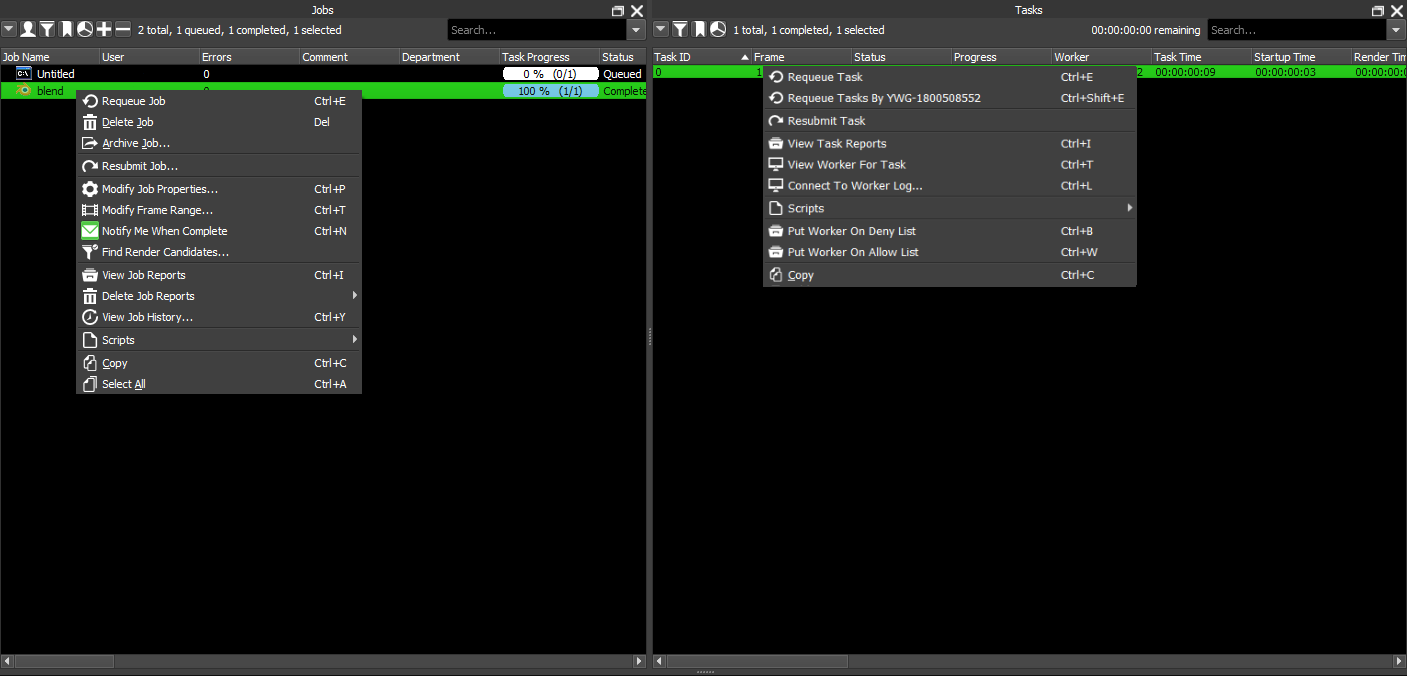This screenshot has width=1407, height=676.
Task: Click the 00:00:00:09 task time cell
Action: pos(1186,72)
